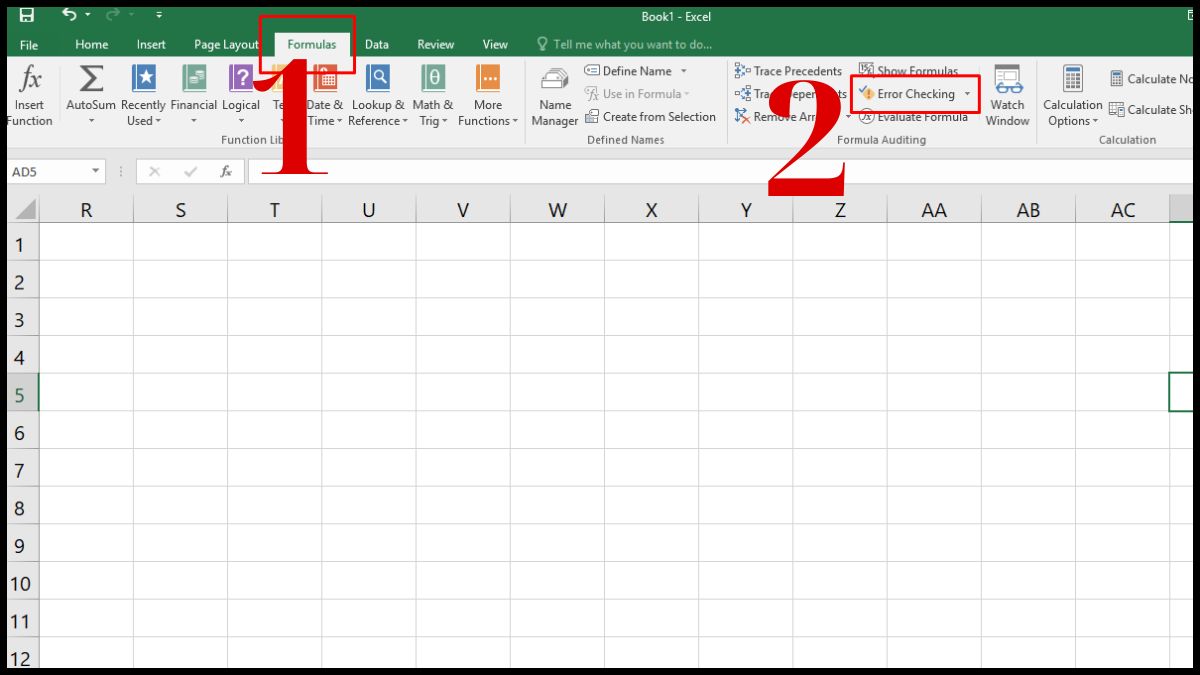
Task: Open Calculation Options dropdown
Action: tap(1072, 96)
